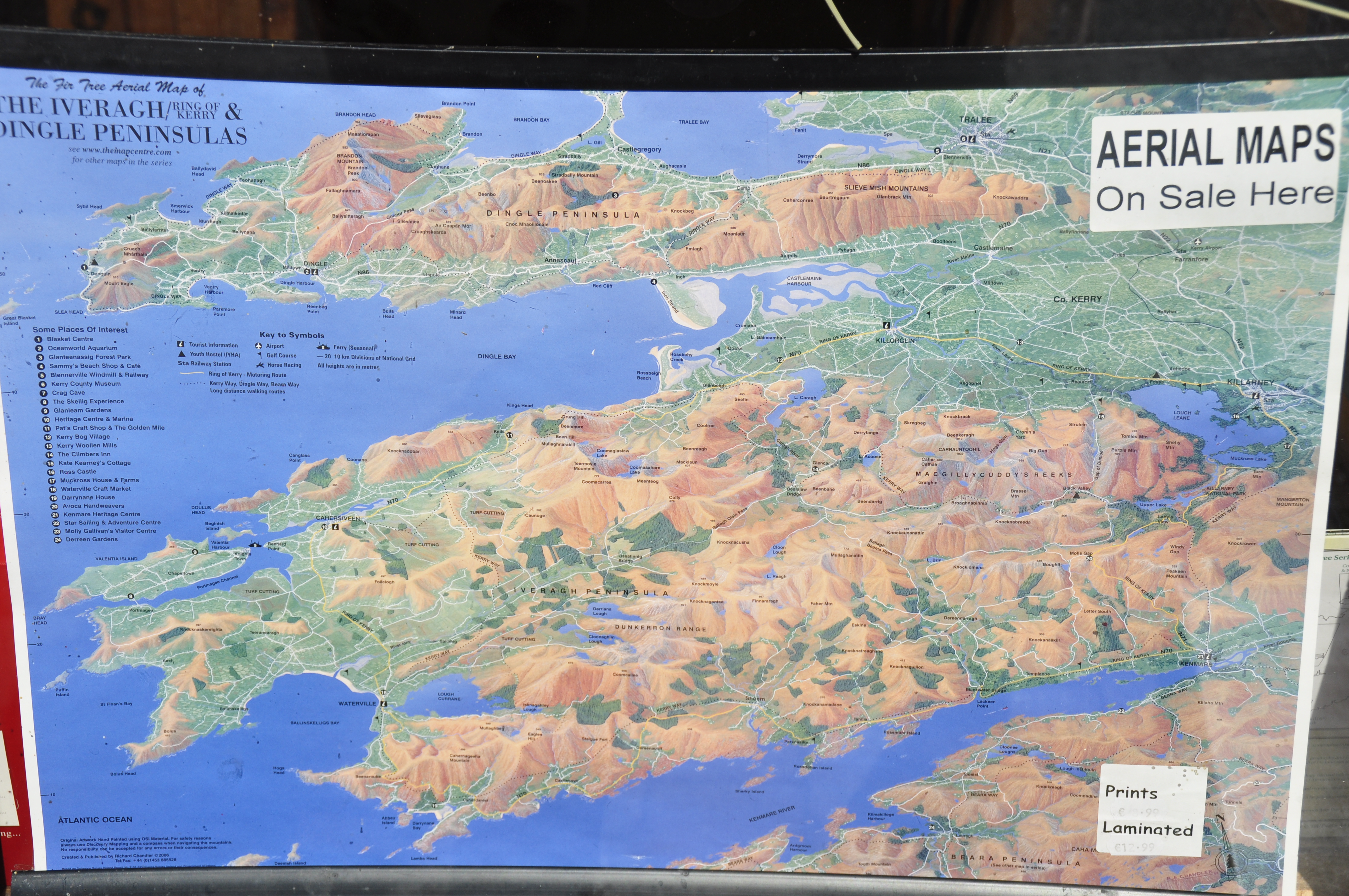This screenshot has height=896, width=1349.
Task: Click the number 1 Blasket Centre legend marker
Action: 38,339
